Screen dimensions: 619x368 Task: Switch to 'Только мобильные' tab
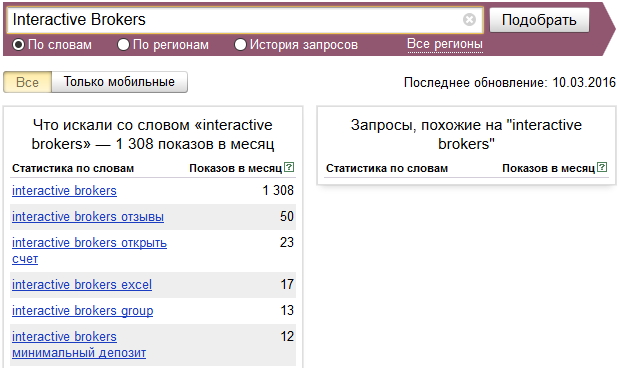pyautogui.click(x=119, y=82)
